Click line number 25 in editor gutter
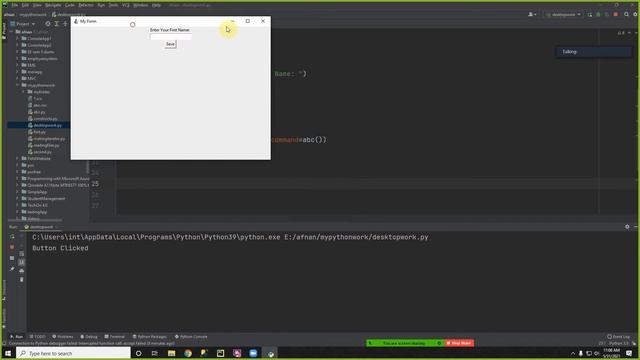The height and width of the screenshot is (360, 640). [95, 184]
